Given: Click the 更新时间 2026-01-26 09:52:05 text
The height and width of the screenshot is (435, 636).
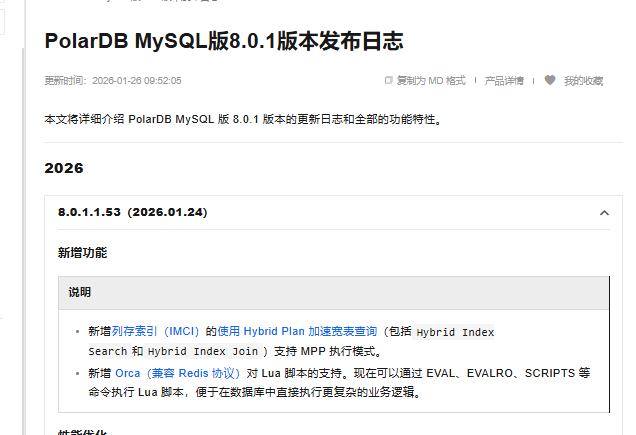Looking at the screenshot, I should click(x=113, y=81).
